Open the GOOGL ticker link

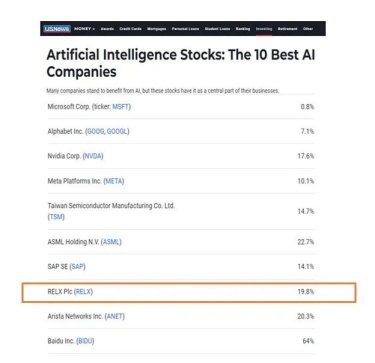(117, 131)
